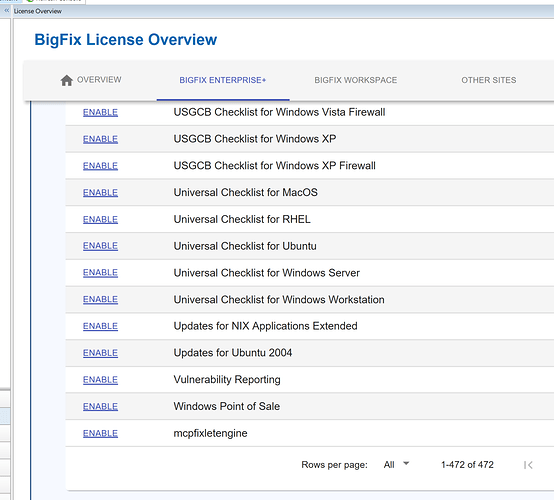Click the BigFix License Overview heading
The width and height of the screenshot is (554, 500).
pos(125,40)
